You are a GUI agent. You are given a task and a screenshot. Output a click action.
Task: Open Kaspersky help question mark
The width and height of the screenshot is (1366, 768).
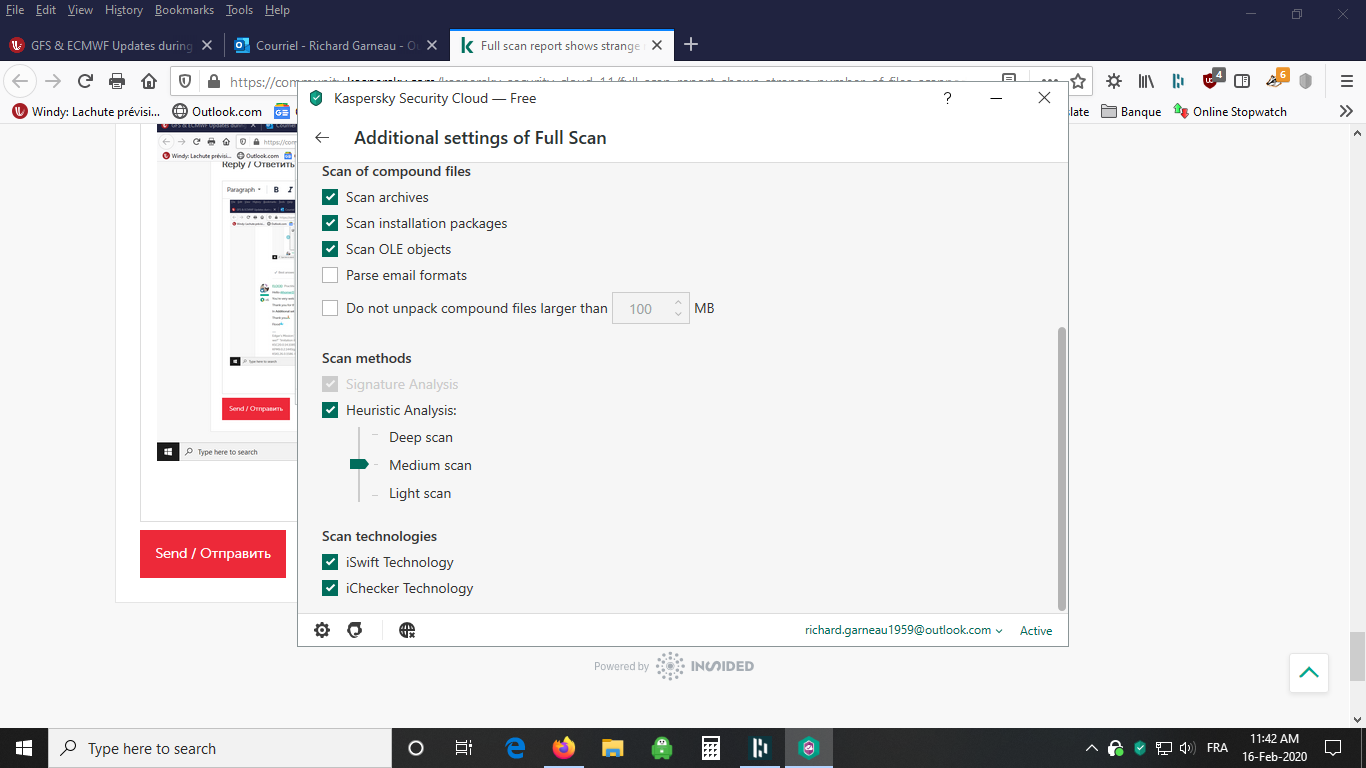click(x=947, y=98)
